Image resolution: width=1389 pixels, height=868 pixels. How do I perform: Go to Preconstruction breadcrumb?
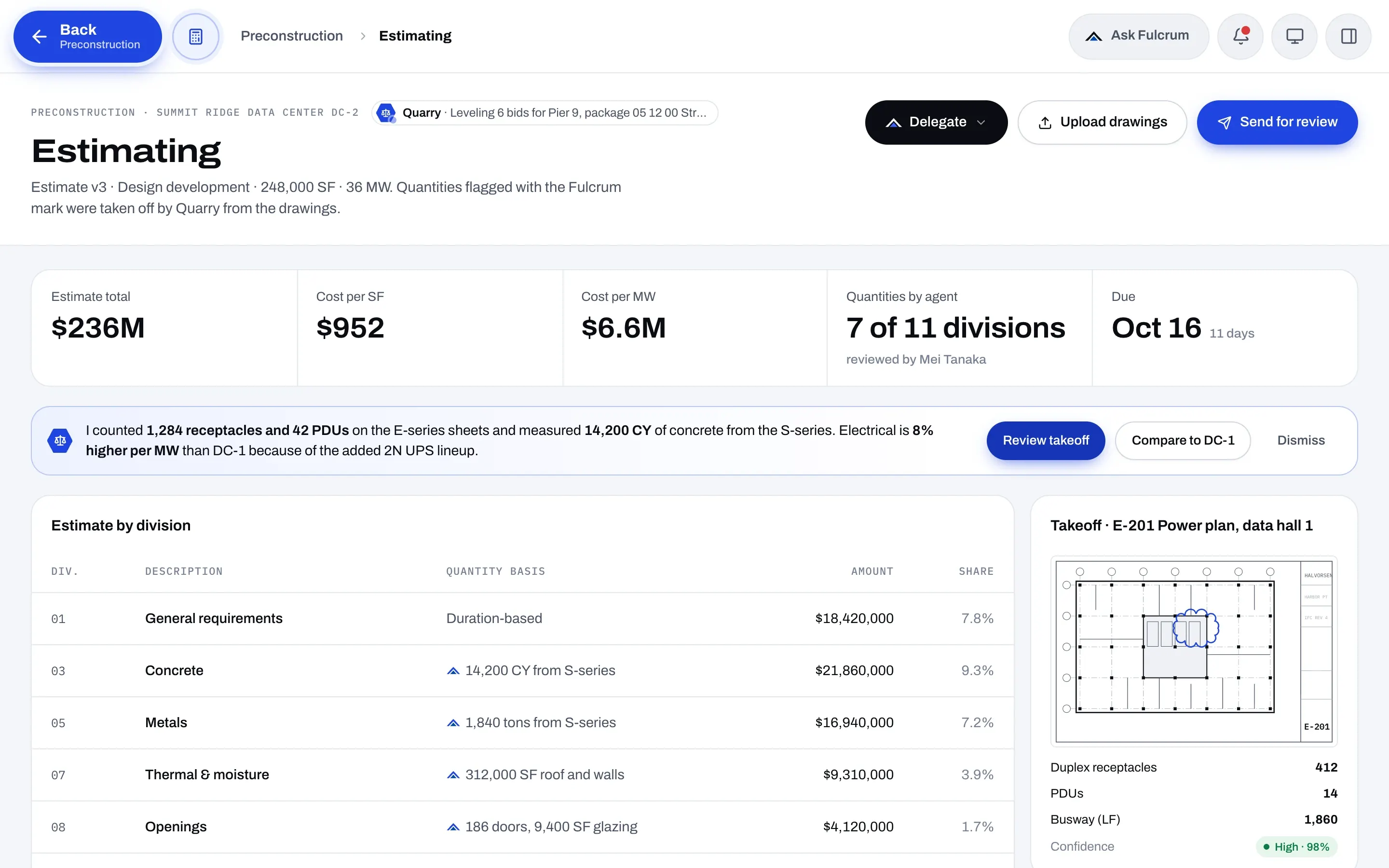(292, 36)
